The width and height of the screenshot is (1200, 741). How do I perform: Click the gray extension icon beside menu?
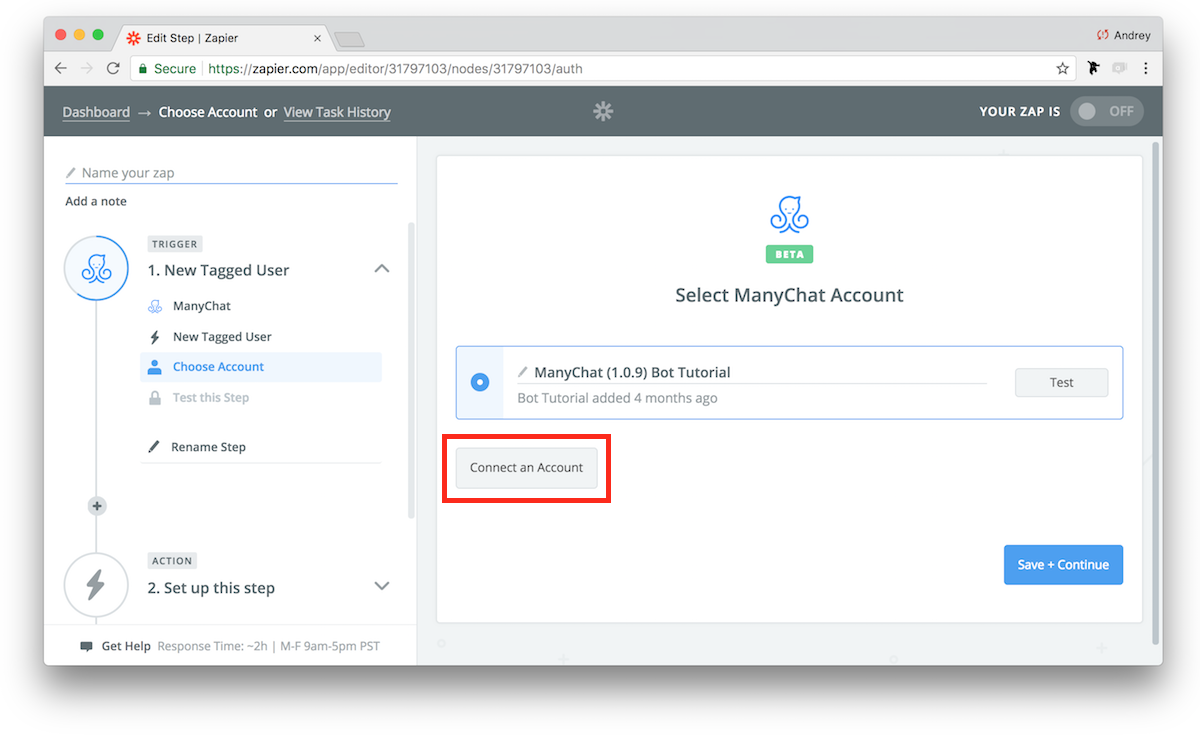click(x=1119, y=68)
